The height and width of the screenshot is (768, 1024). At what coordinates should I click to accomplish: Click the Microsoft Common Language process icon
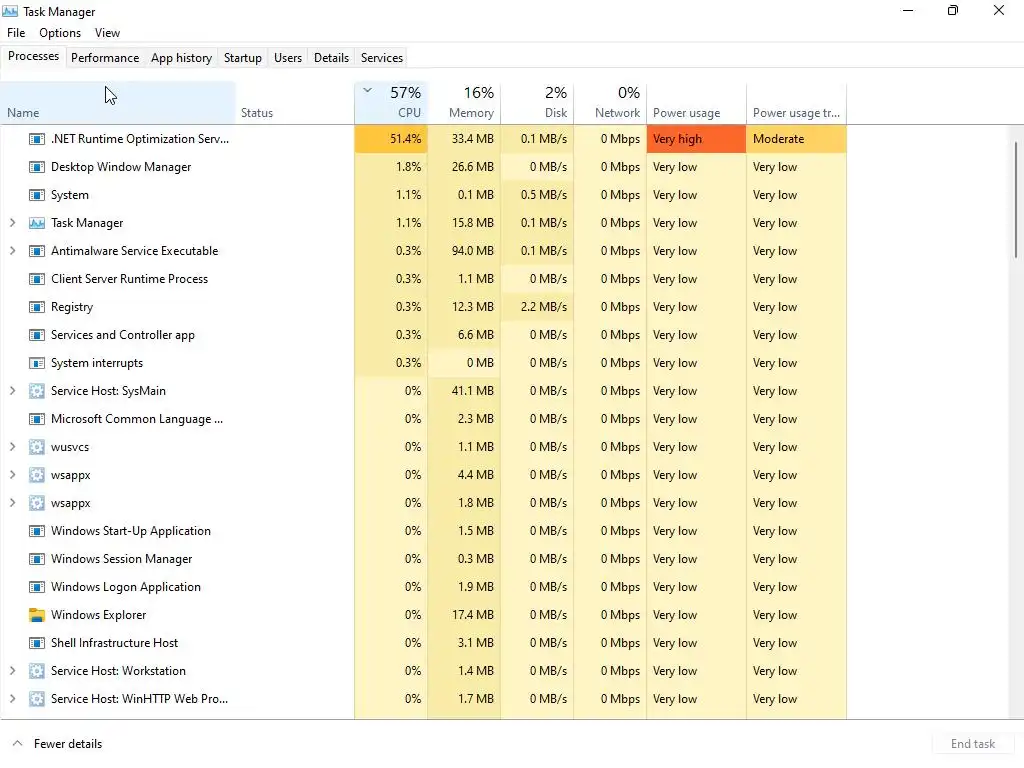point(37,419)
